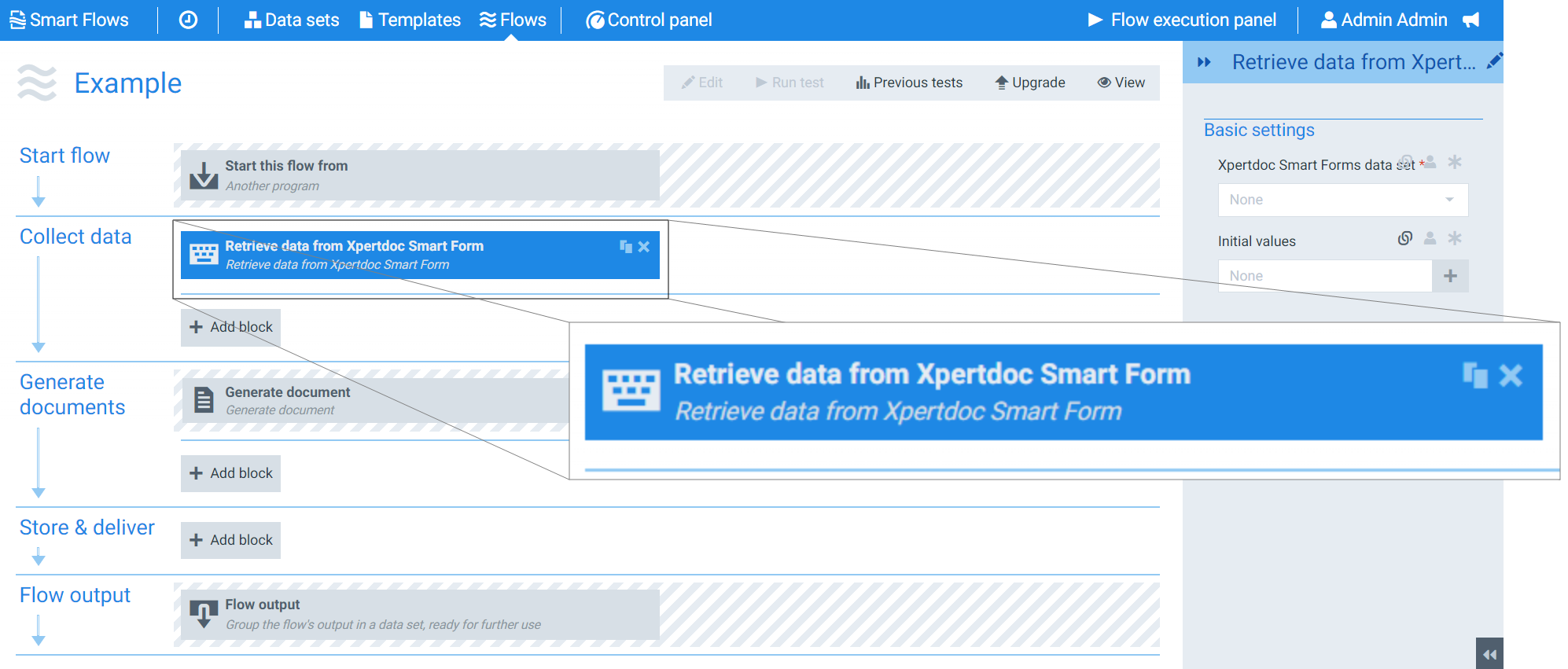1568x669 pixels.
Task: Click the output tray icon on Flow output block
Action: 204,614
